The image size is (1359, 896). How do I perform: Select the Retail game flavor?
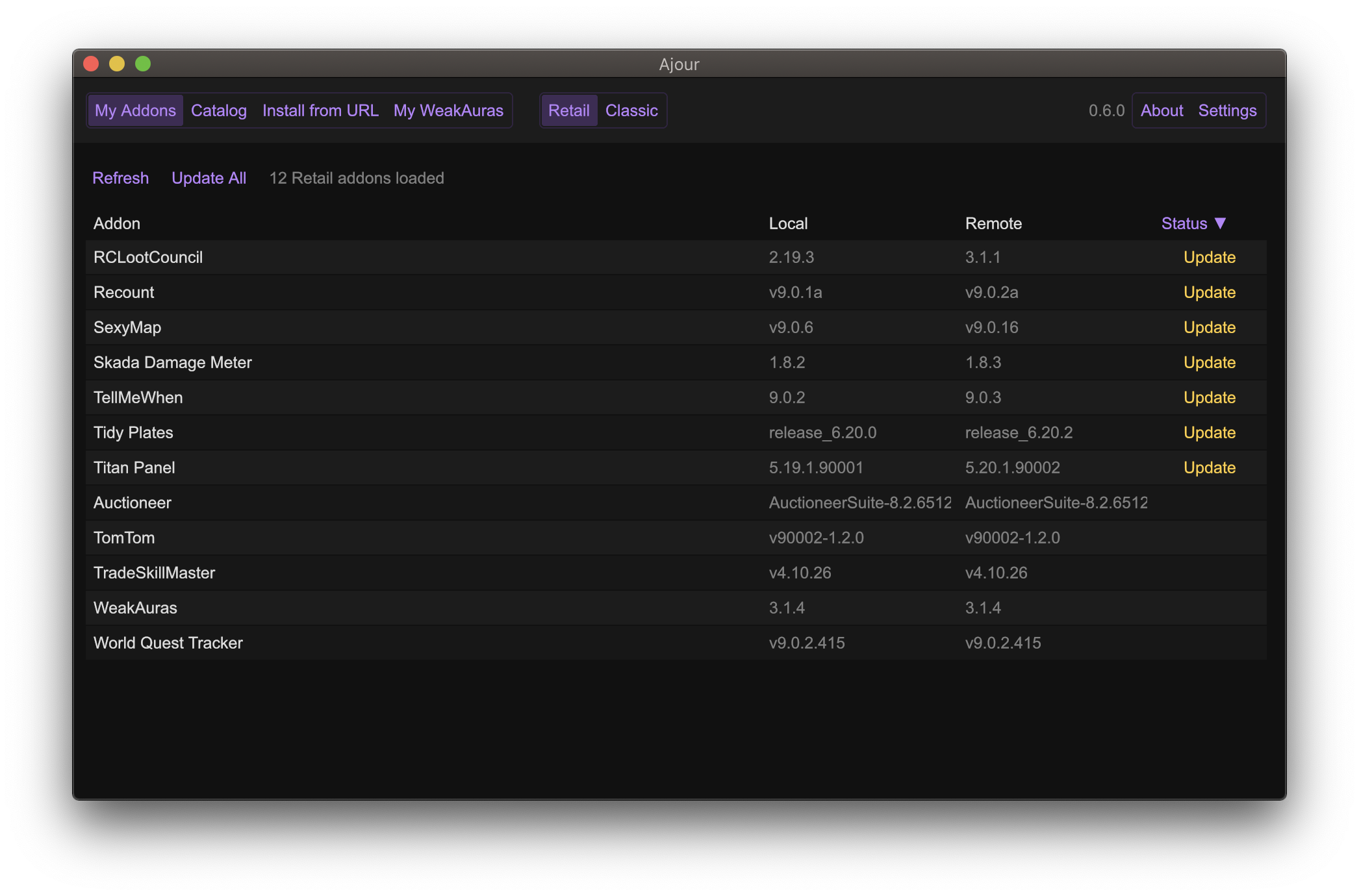point(568,110)
